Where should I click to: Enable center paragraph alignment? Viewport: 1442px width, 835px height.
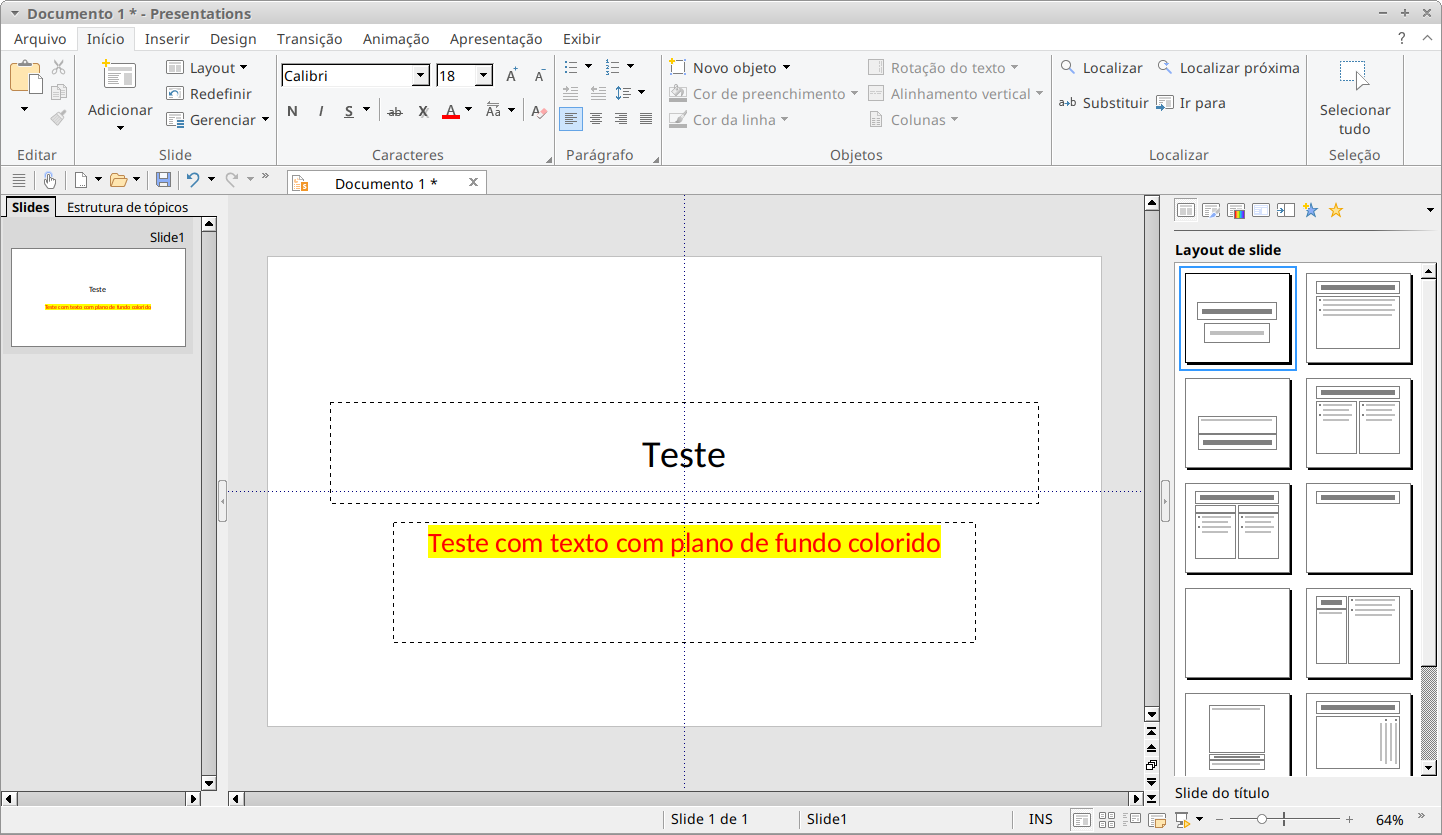coord(596,119)
